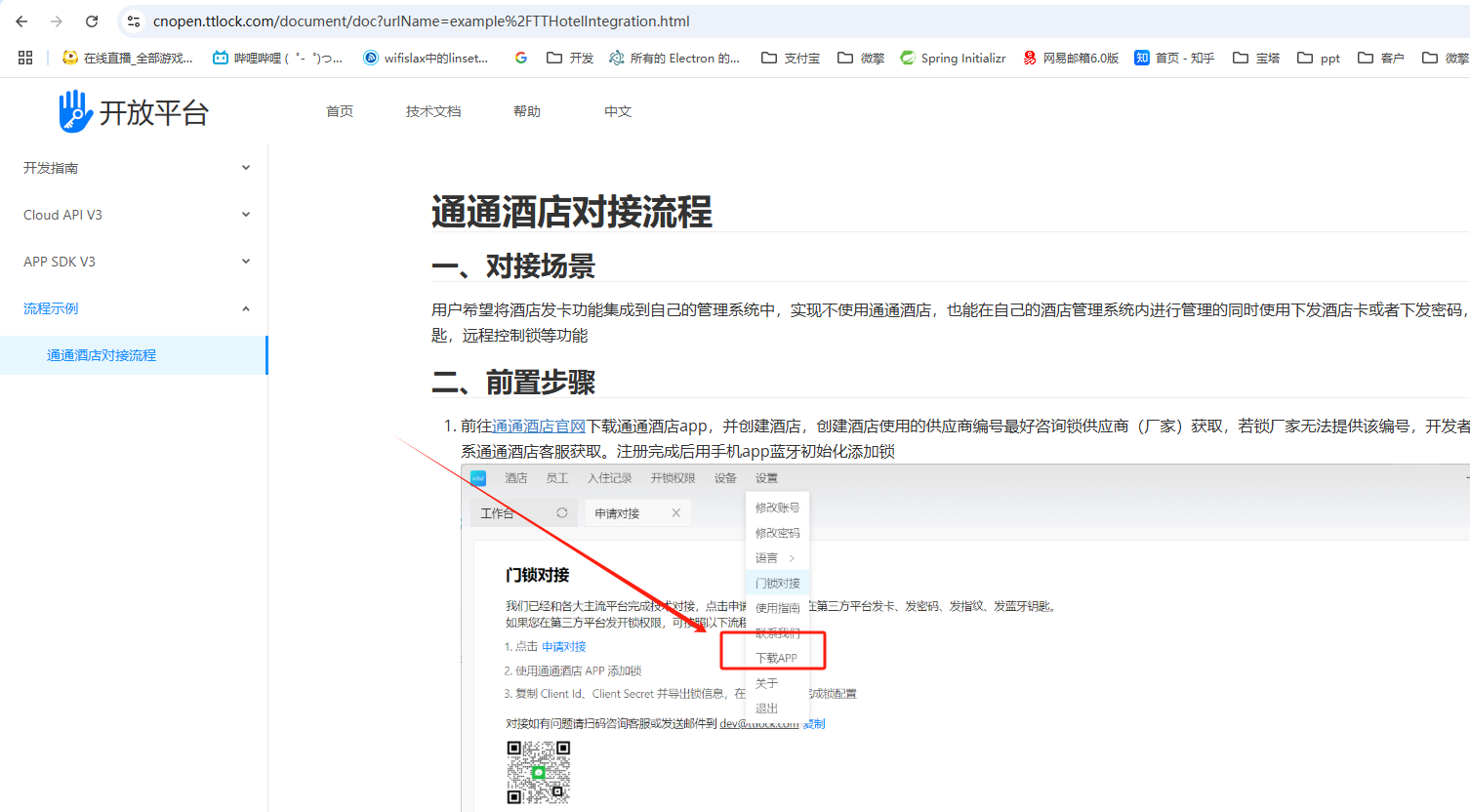Open the Spring Initializr bookmark
The width and height of the screenshot is (1470, 812).
click(x=953, y=58)
